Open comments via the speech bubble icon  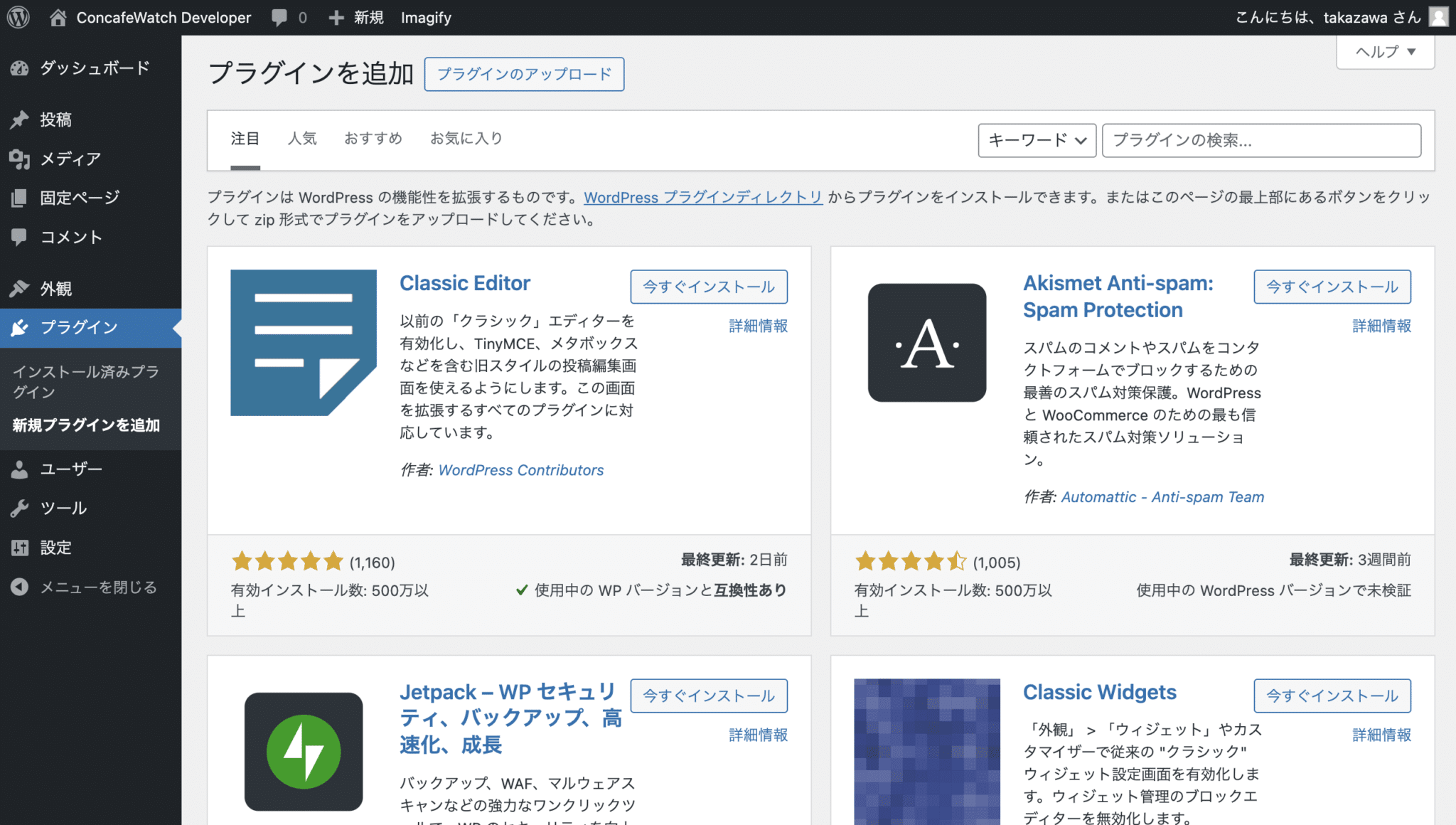(280, 17)
